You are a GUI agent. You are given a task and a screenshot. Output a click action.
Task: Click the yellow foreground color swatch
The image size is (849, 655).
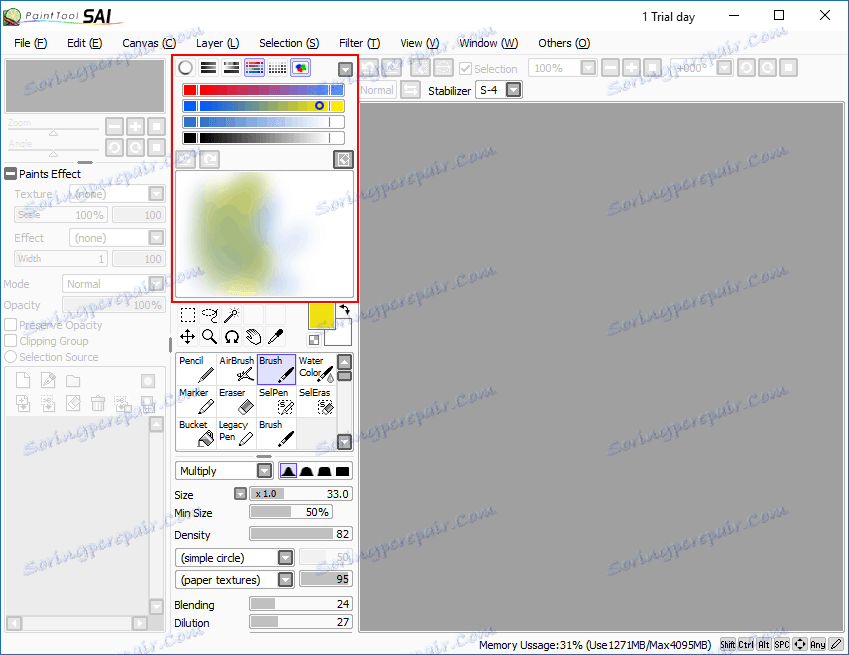(322, 316)
